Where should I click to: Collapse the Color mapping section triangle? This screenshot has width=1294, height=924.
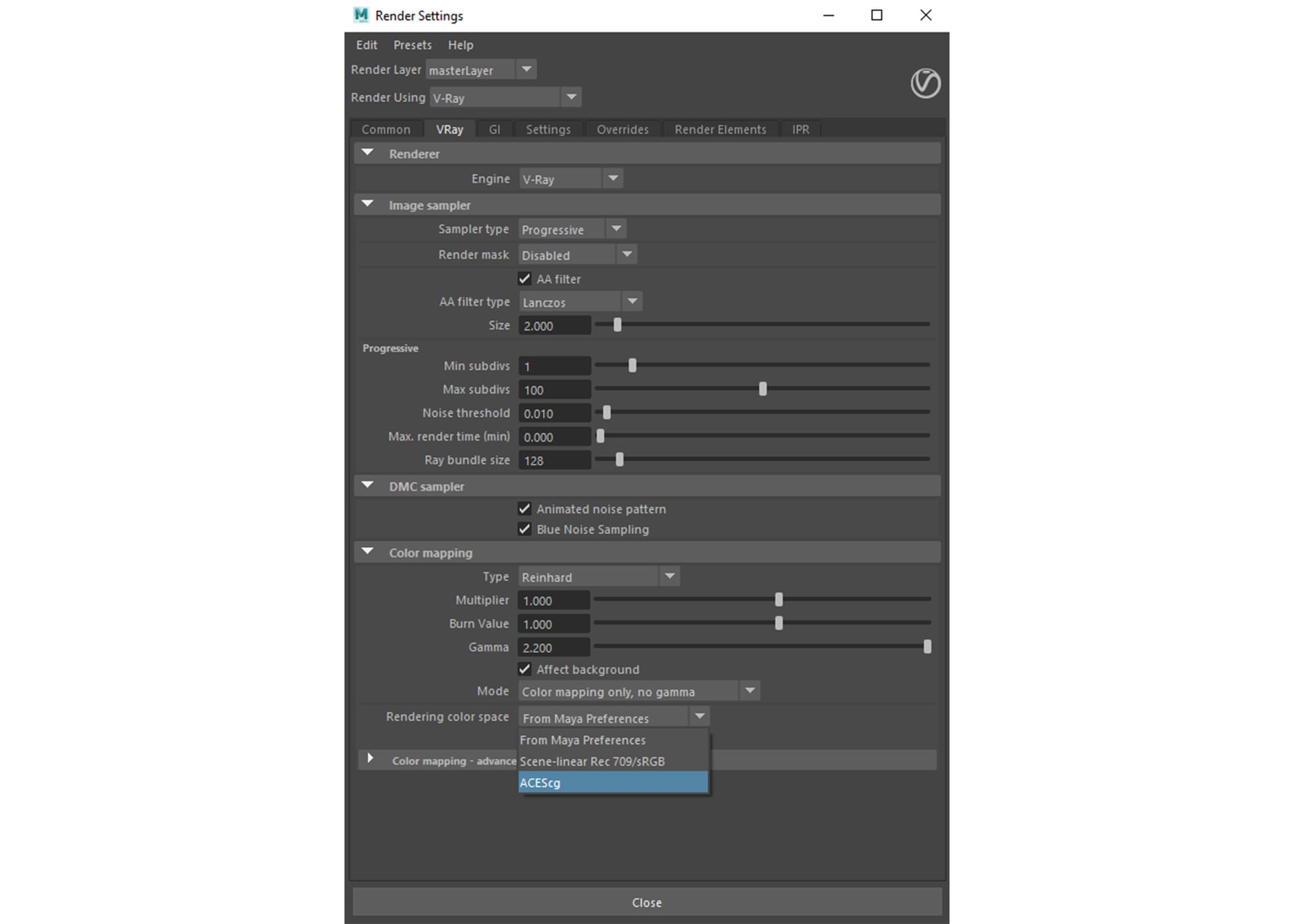tap(367, 552)
